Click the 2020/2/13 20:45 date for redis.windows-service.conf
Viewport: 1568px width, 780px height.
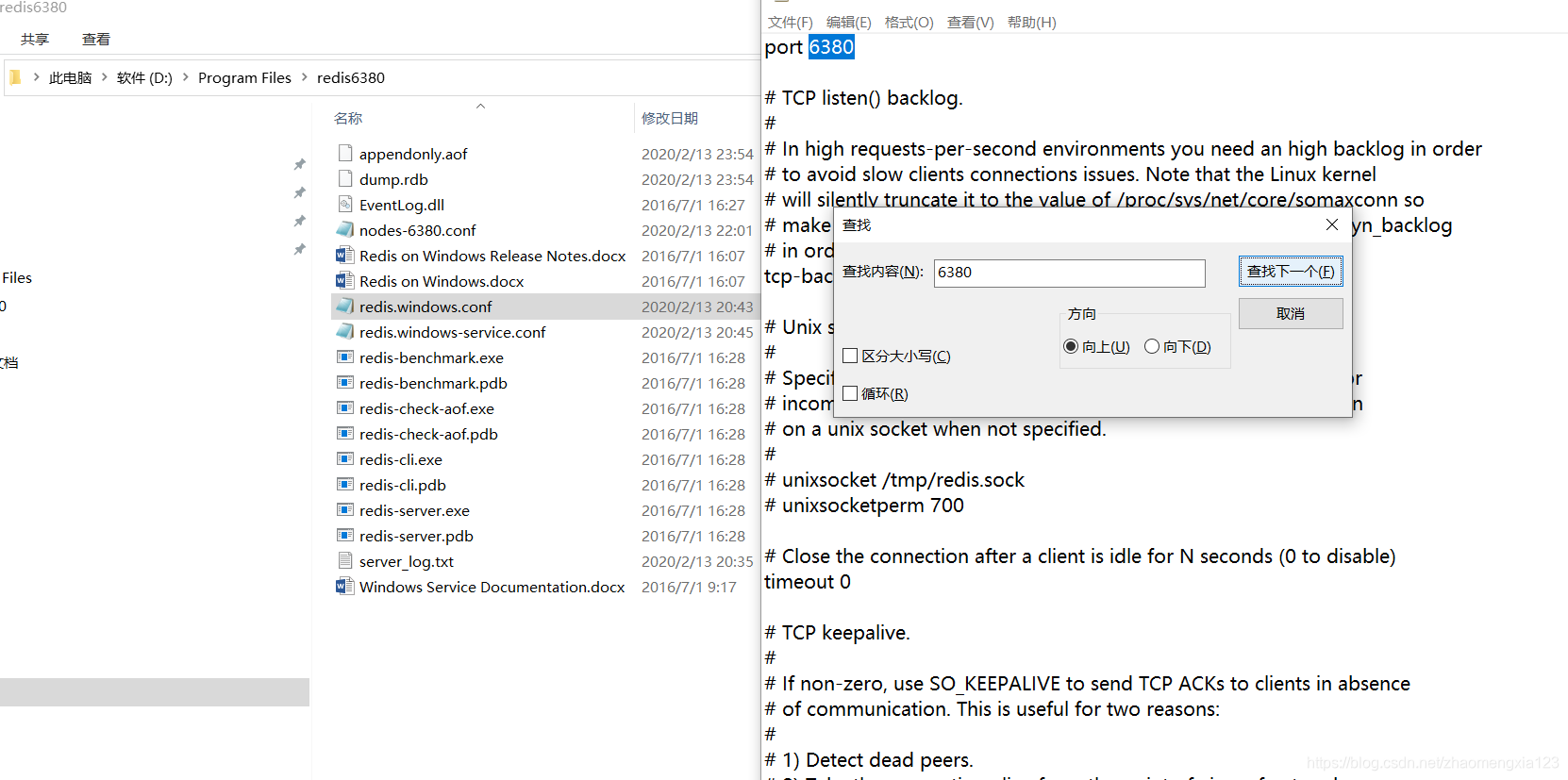click(x=697, y=332)
